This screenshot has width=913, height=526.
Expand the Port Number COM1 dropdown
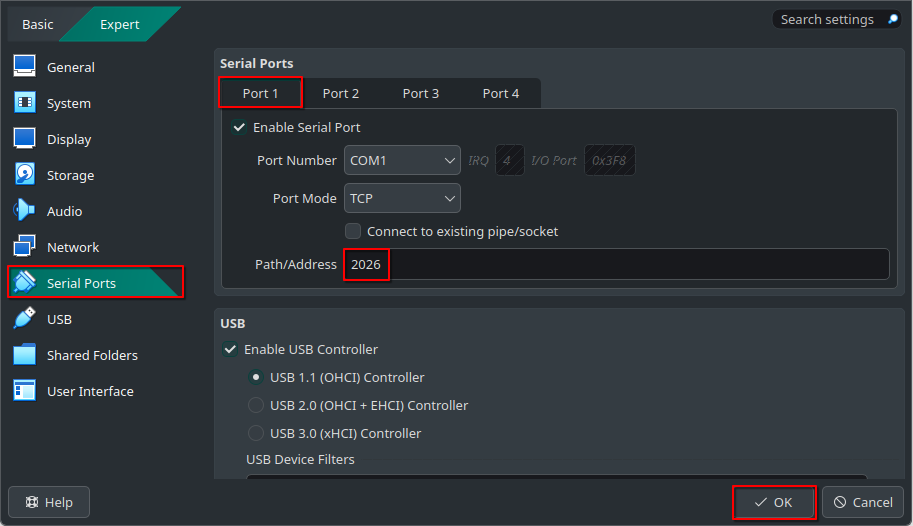[402, 160]
